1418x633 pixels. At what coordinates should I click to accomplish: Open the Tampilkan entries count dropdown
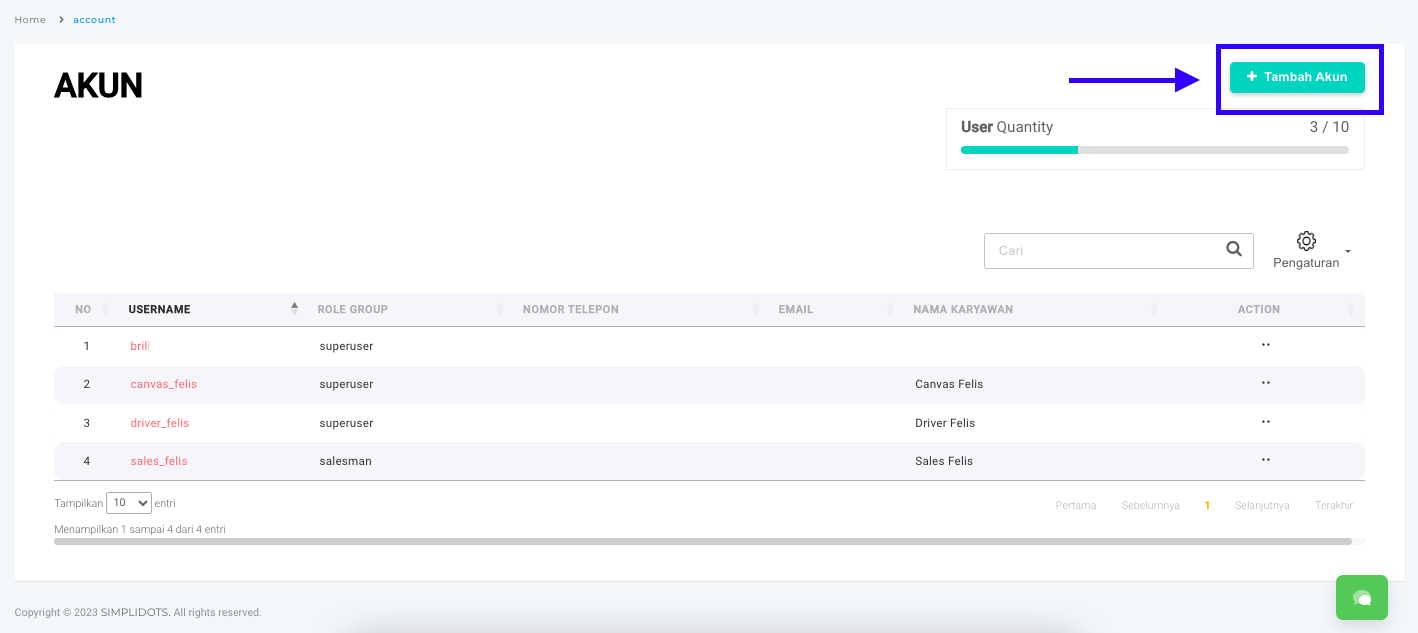pos(128,503)
